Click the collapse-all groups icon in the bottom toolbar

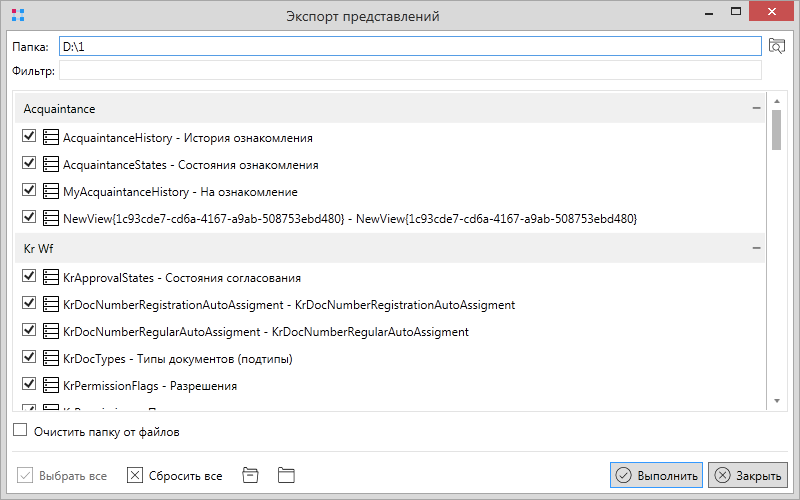pos(251,475)
